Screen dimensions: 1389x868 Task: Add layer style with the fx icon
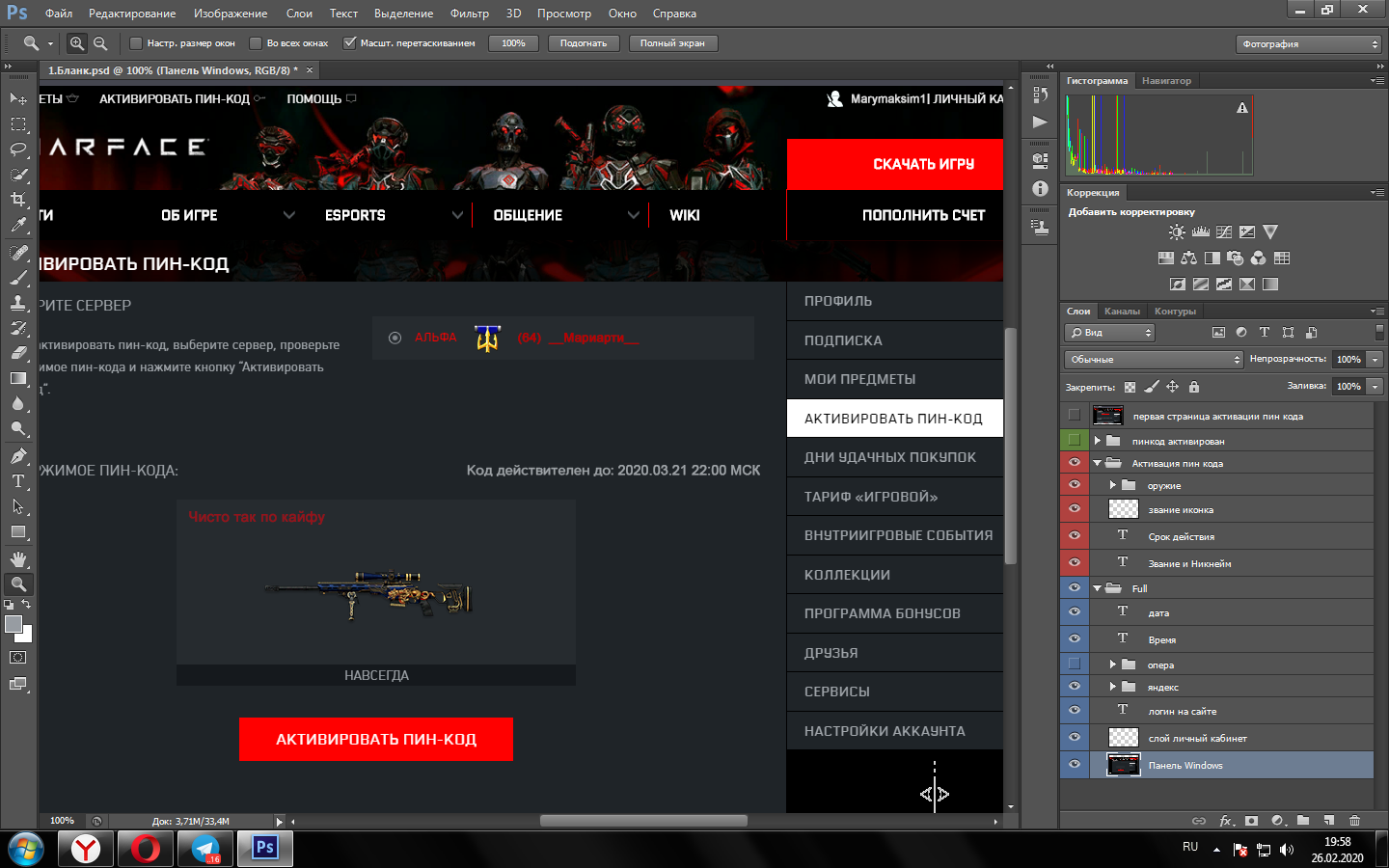1226,821
